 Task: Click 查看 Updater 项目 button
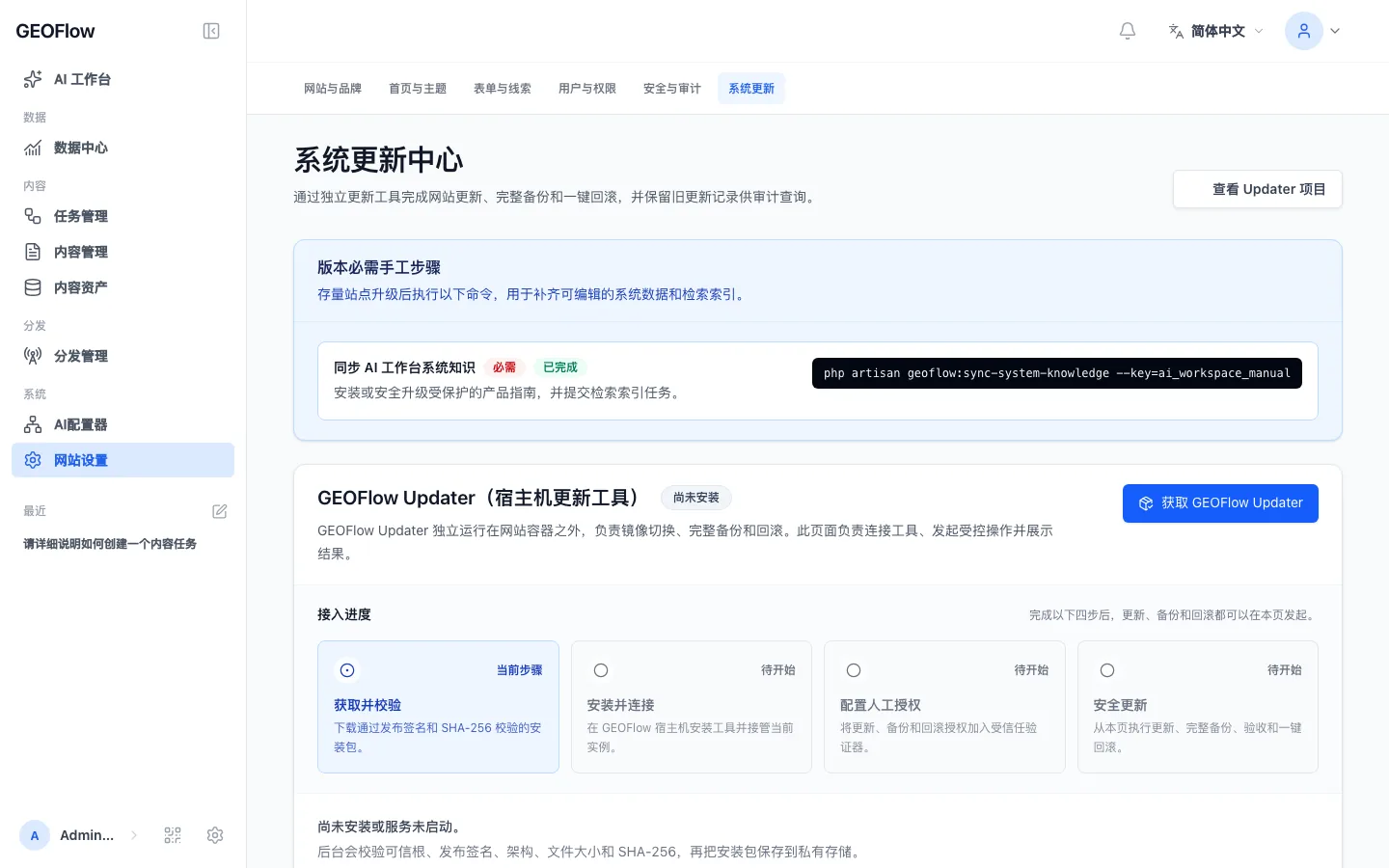coord(1258,189)
